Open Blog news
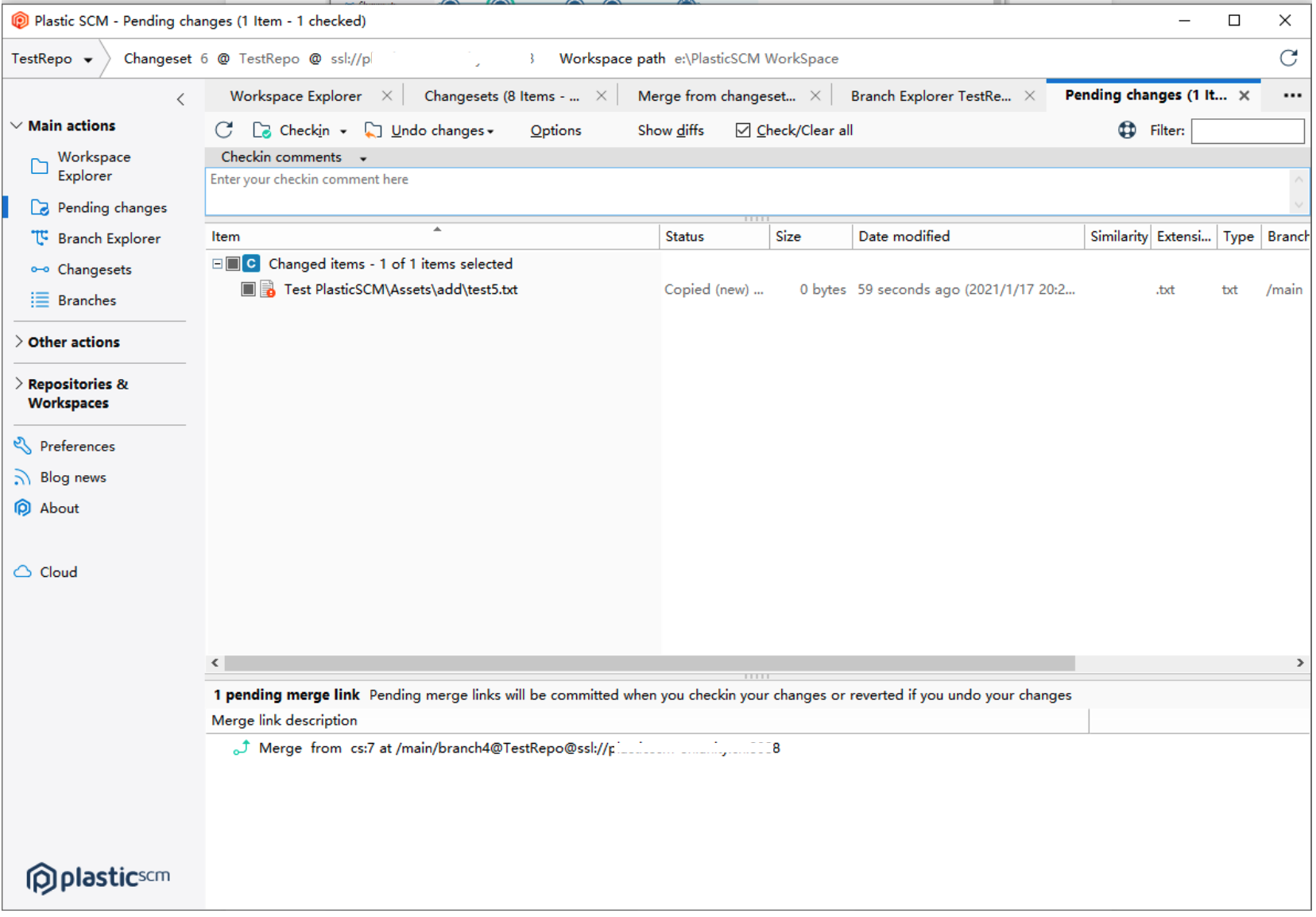This screenshot has height=917, width=1316. [60, 478]
